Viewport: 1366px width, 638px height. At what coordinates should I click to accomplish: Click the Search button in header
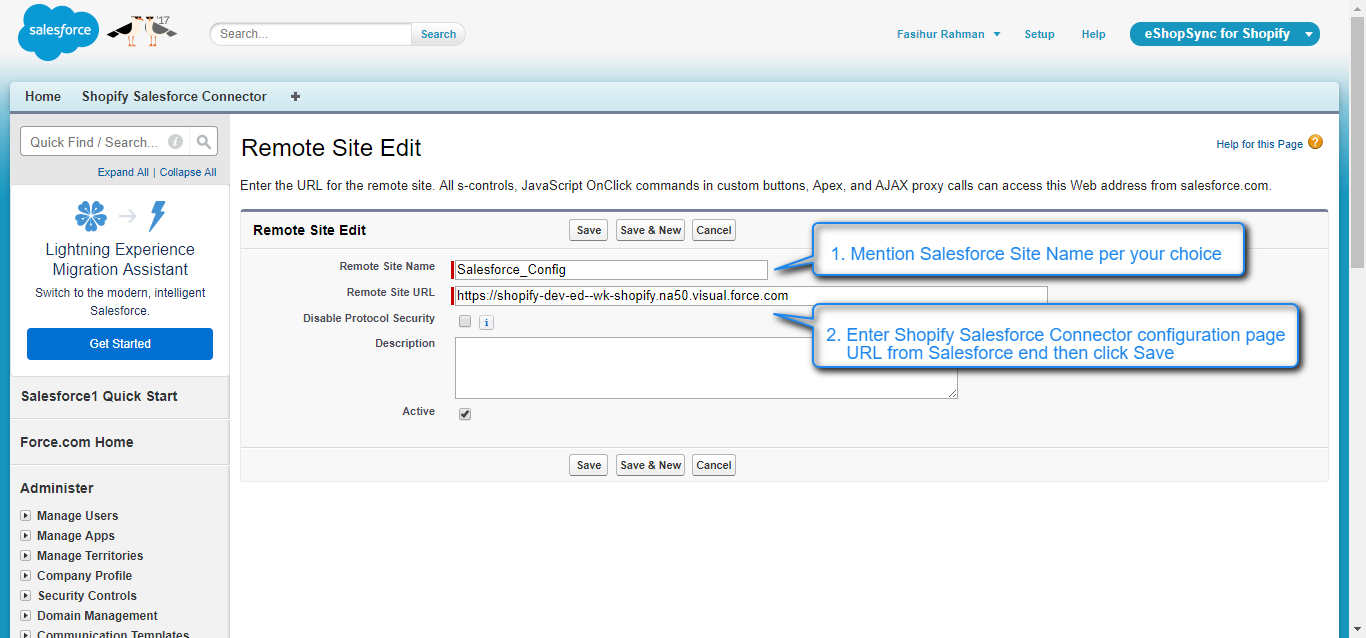coord(438,34)
